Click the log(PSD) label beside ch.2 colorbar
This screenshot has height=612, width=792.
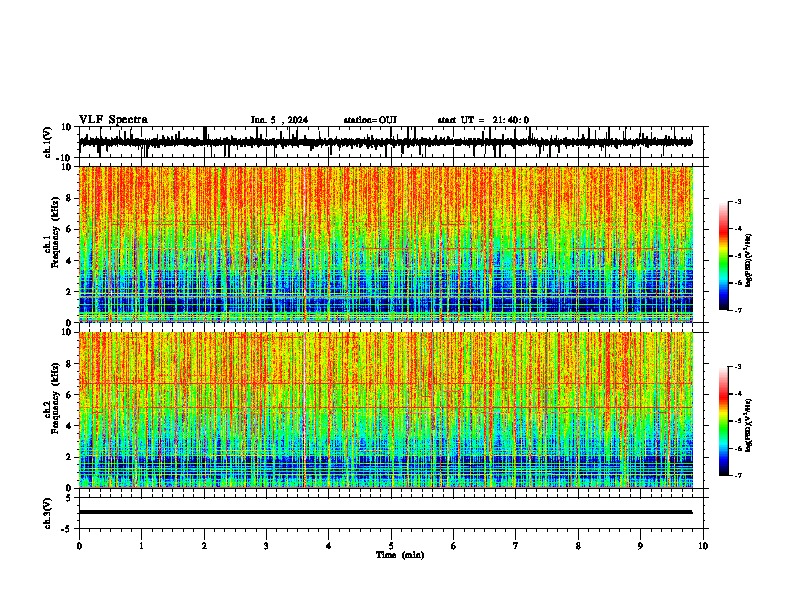point(748,425)
